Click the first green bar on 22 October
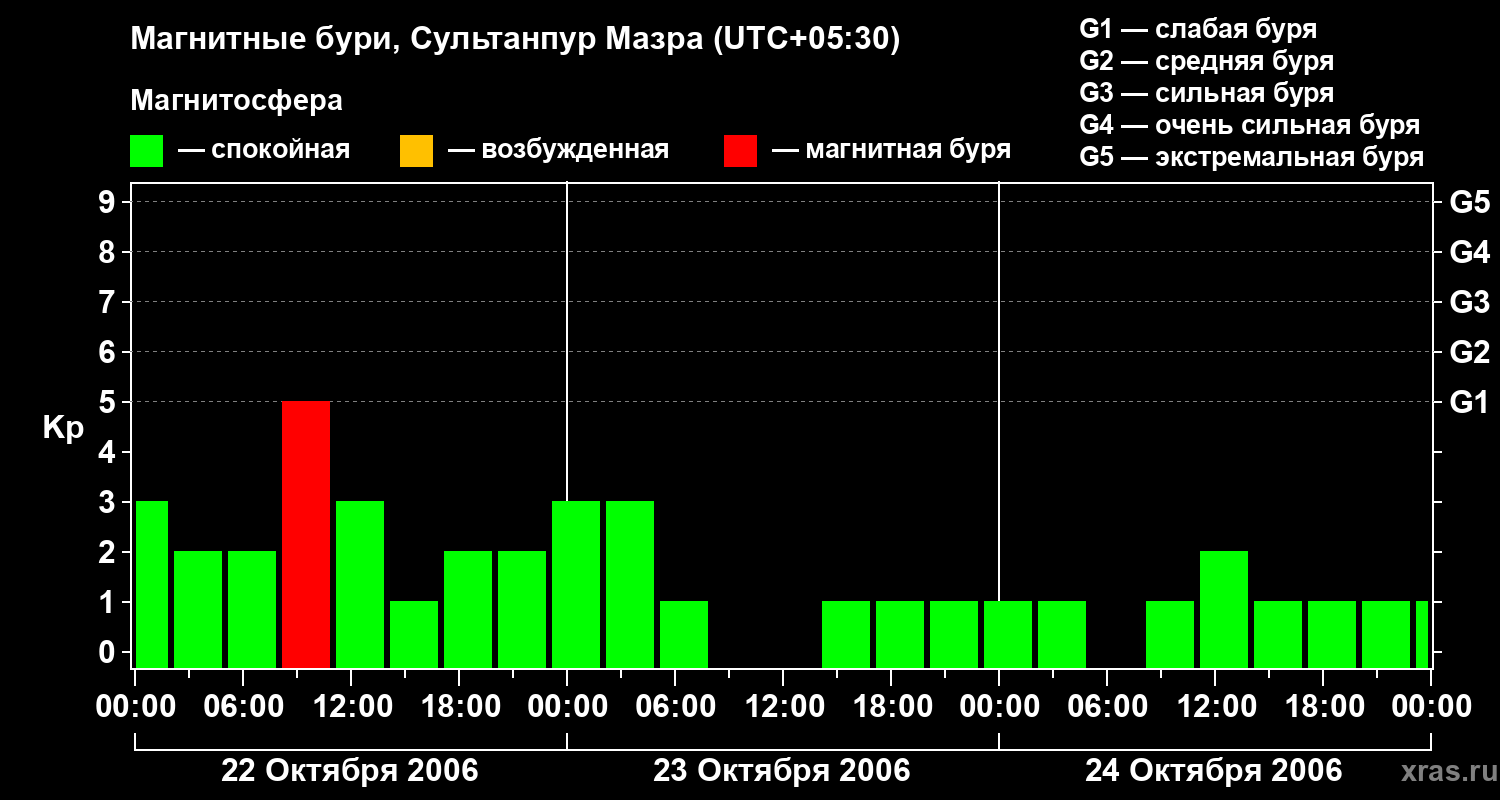Screen dimensions: 1500x800 point(152,584)
